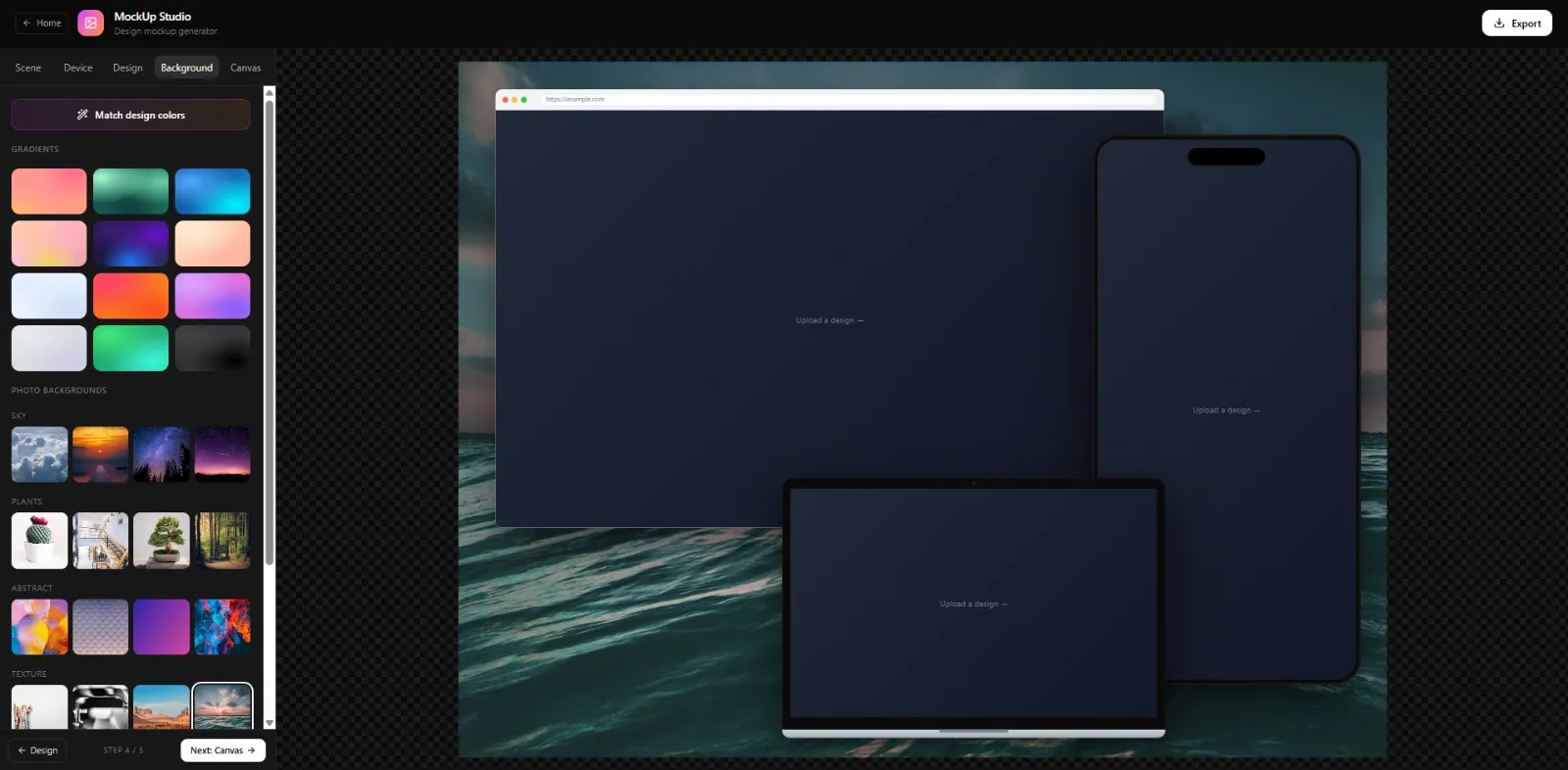Click the Export button
The height and width of the screenshot is (770, 1568).
[1516, 24]
